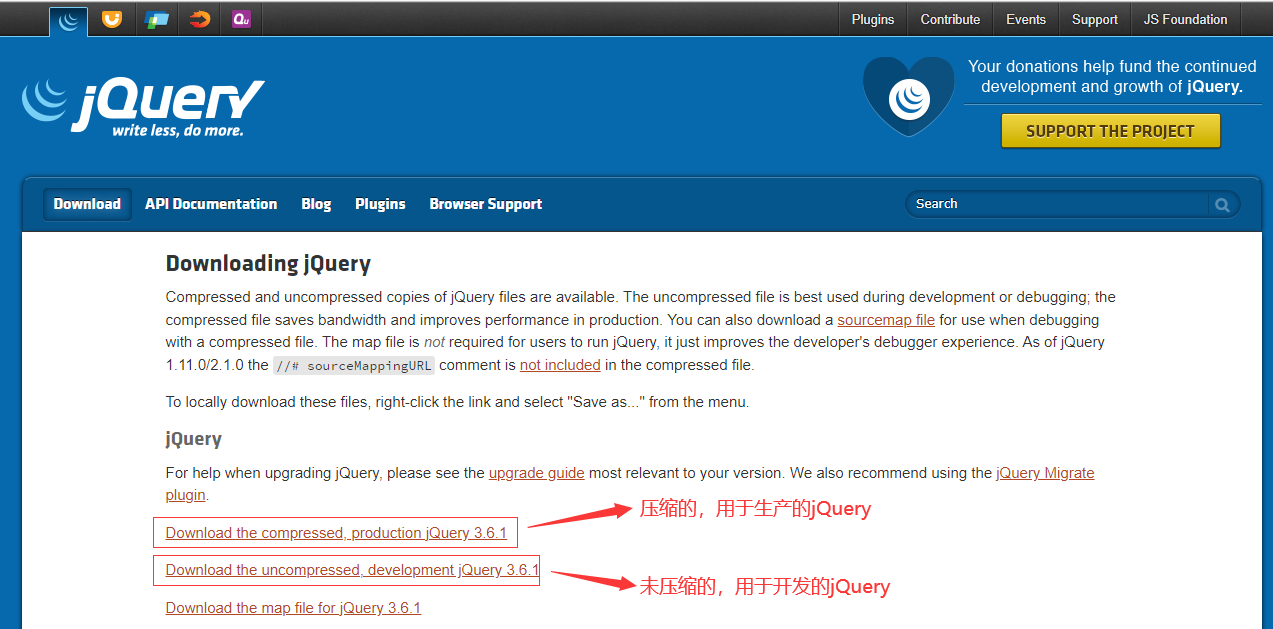Select the Download navigation tab
1273x629 pixels.
click(x=87, y=204)
